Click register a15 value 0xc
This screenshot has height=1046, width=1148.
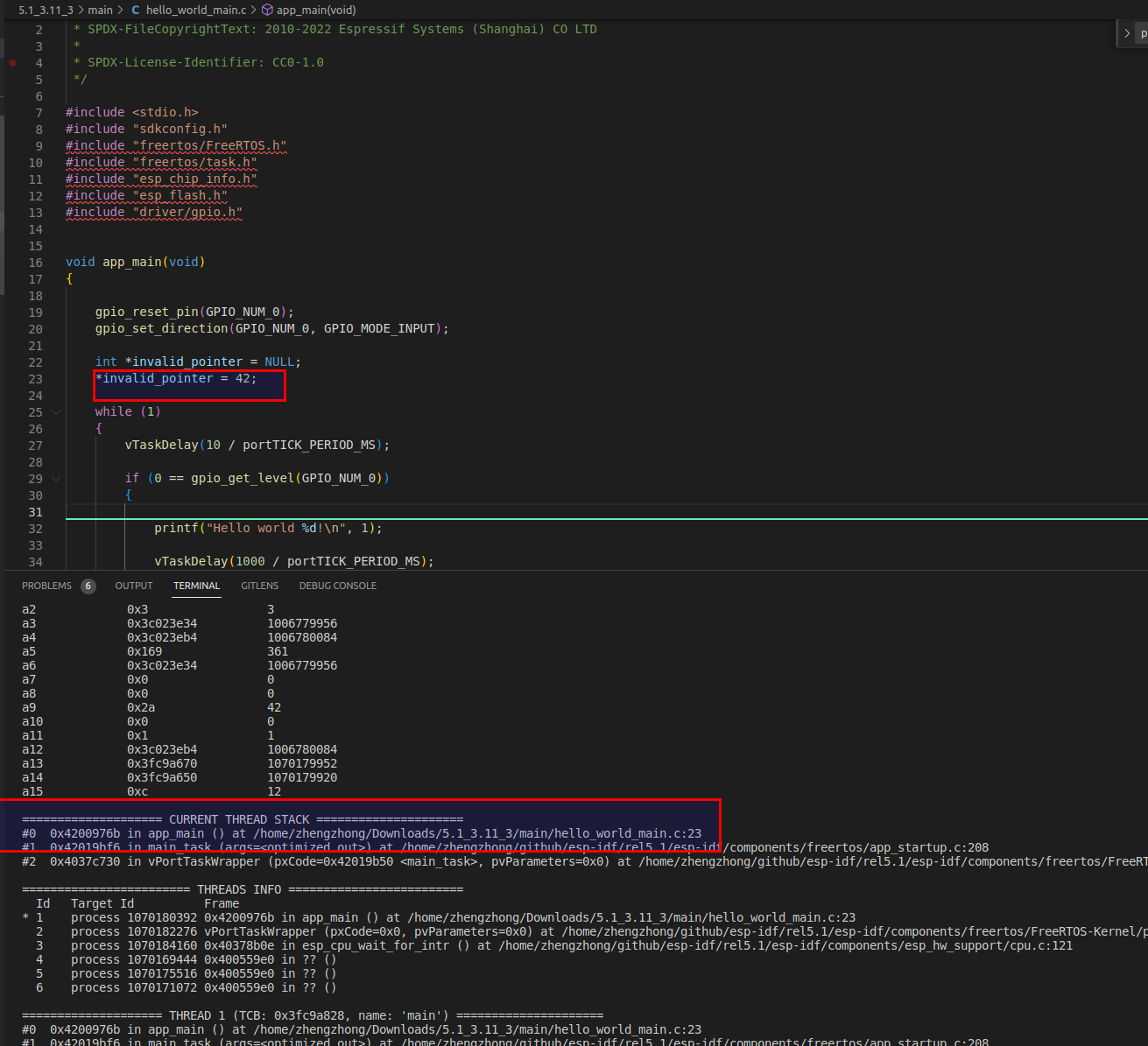tap(137, 791)
